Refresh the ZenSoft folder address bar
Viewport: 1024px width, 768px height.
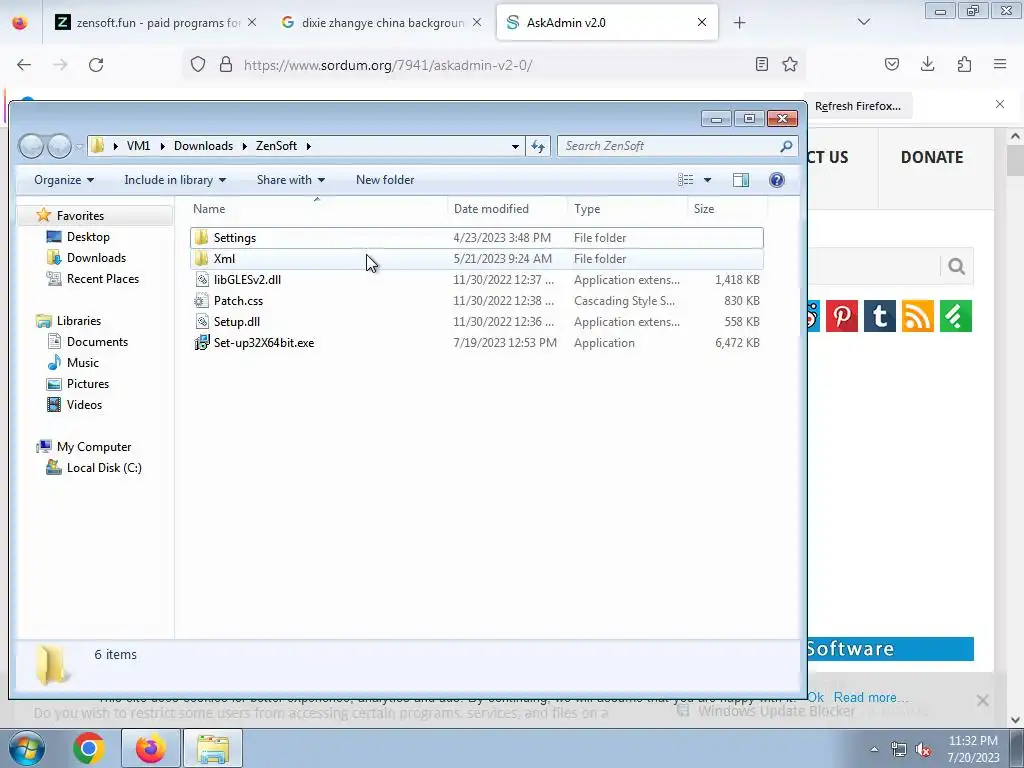pyautogui.click(x=538, y=146)
